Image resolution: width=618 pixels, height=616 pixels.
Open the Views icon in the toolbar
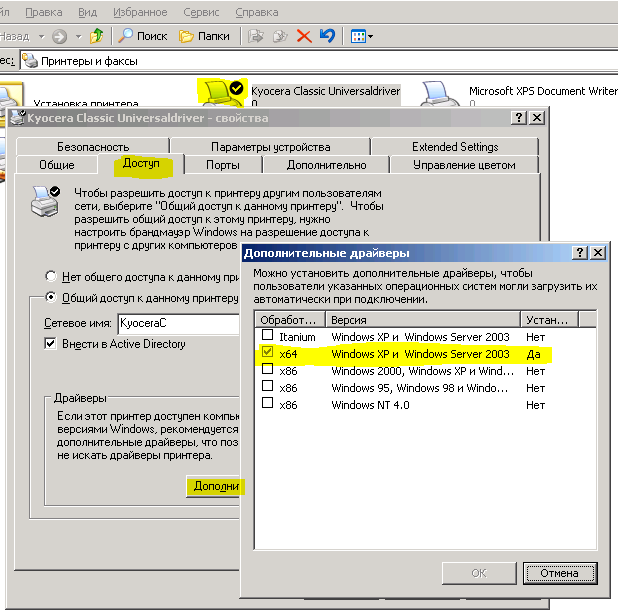[x=358, y=37]
